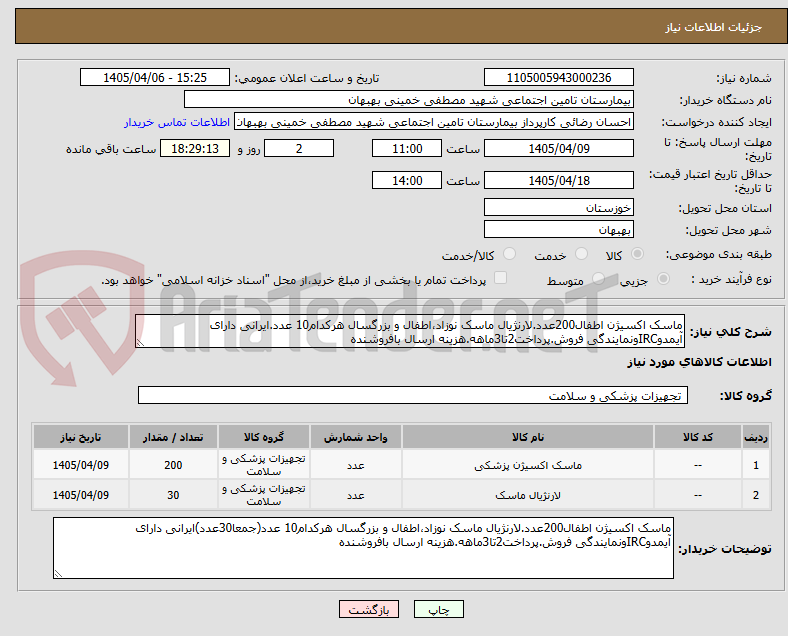This screenshot has height=636, width=788.
Task: Click the goods group cell in row 2
Action: click(x=264, y=495)
